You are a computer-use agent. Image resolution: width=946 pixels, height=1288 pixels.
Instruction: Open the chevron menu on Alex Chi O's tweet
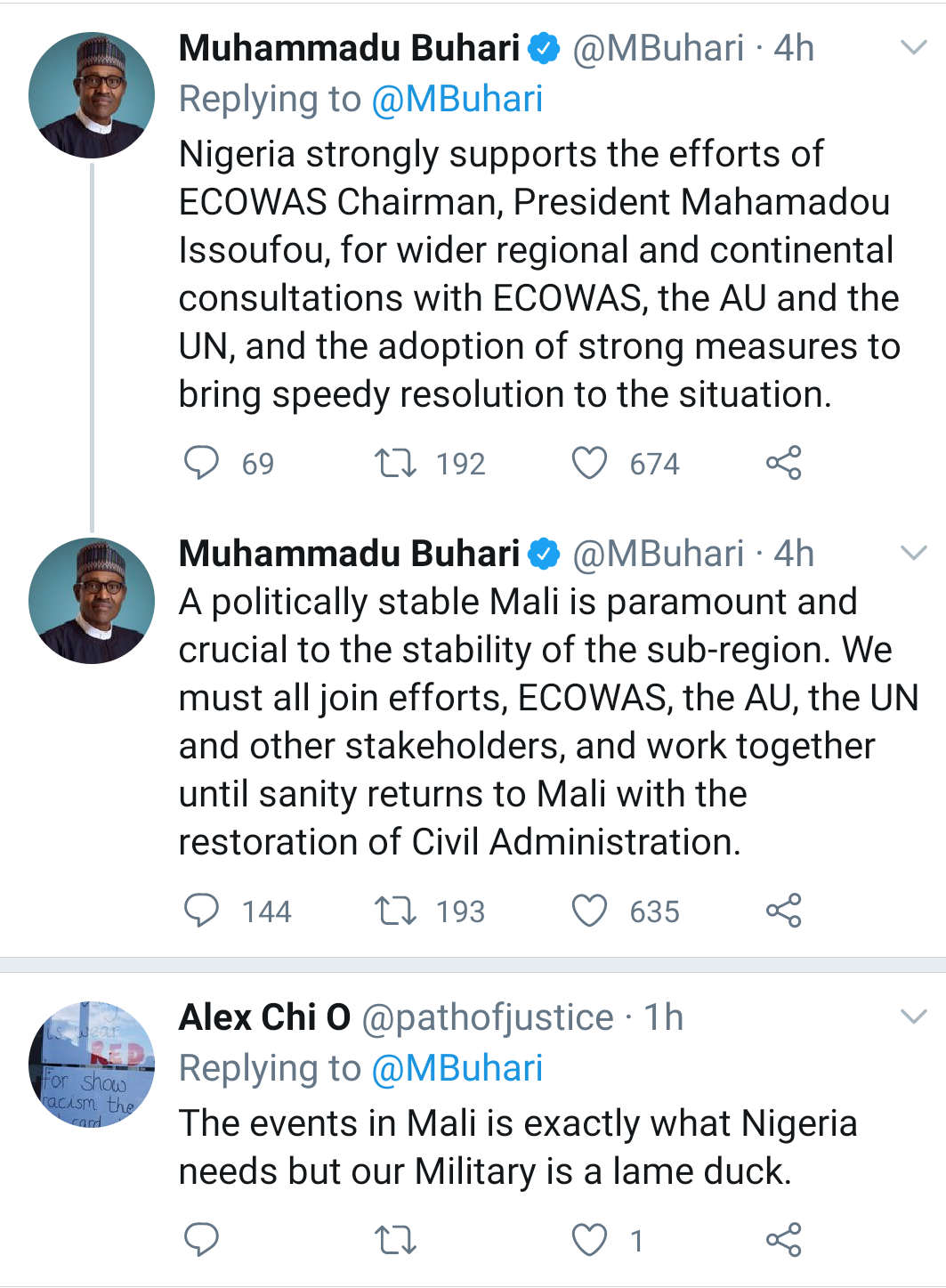pos(914,1017)
